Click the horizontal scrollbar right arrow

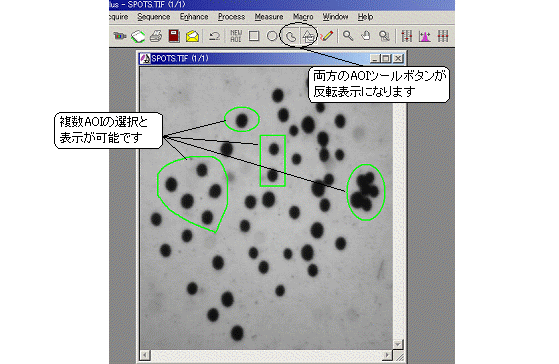(388, 355)
